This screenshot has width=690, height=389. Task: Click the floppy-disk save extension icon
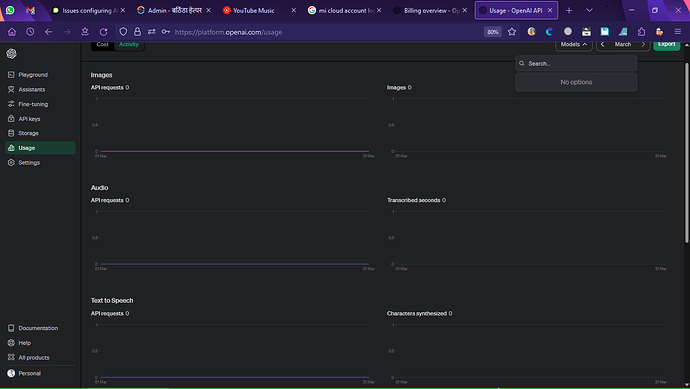point(605,32)
